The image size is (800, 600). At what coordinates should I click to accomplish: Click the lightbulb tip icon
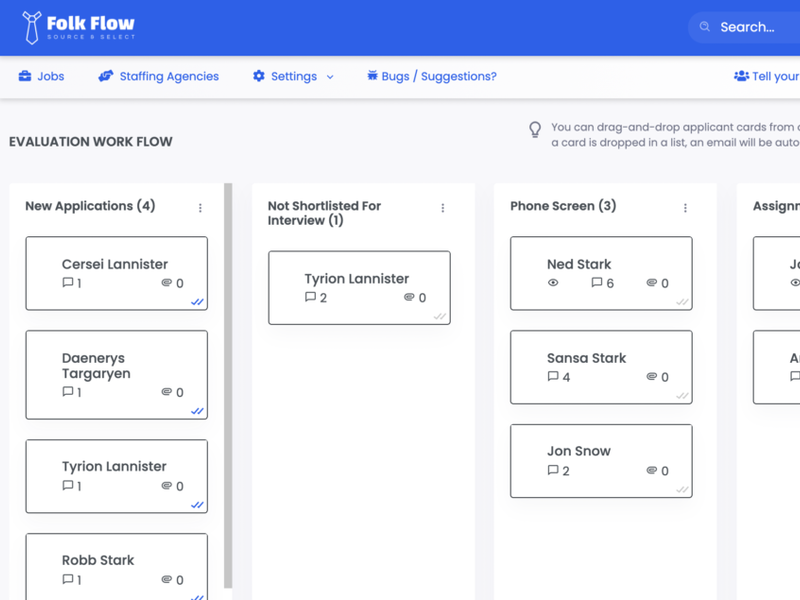(535, 131)
